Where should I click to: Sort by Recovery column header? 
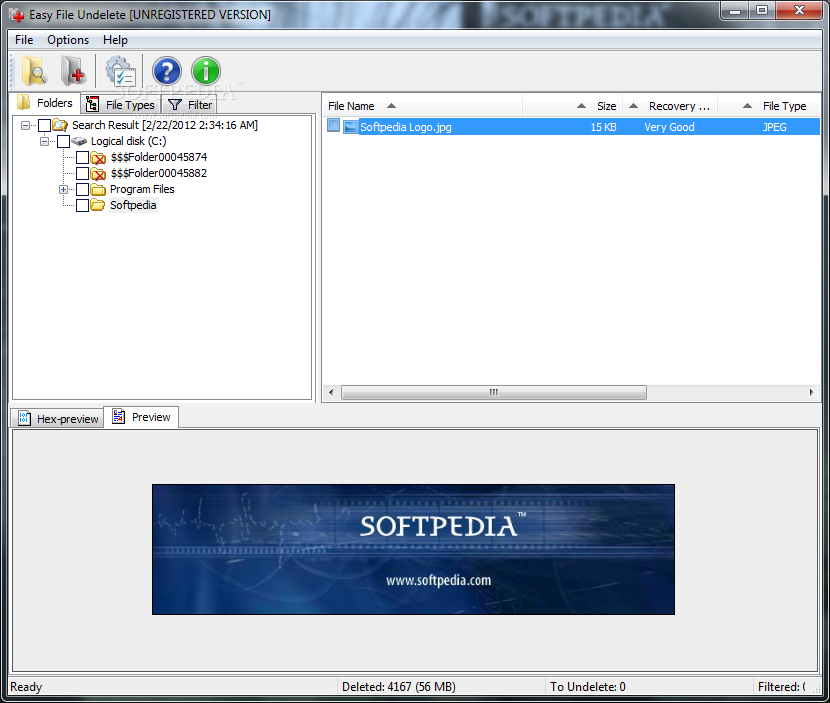tap(670, 106)
